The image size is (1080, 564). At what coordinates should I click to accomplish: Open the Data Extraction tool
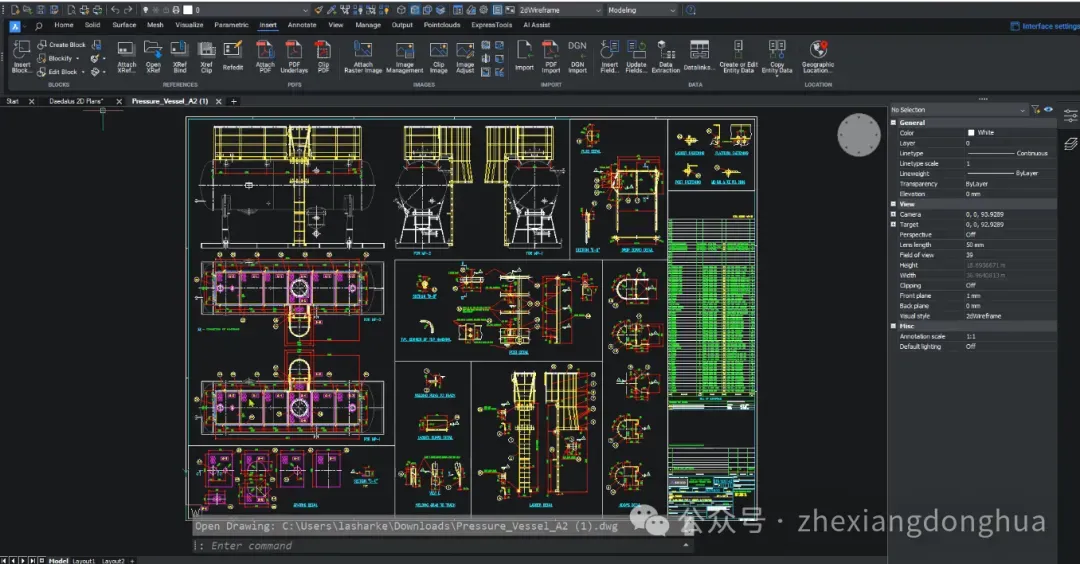665,49
